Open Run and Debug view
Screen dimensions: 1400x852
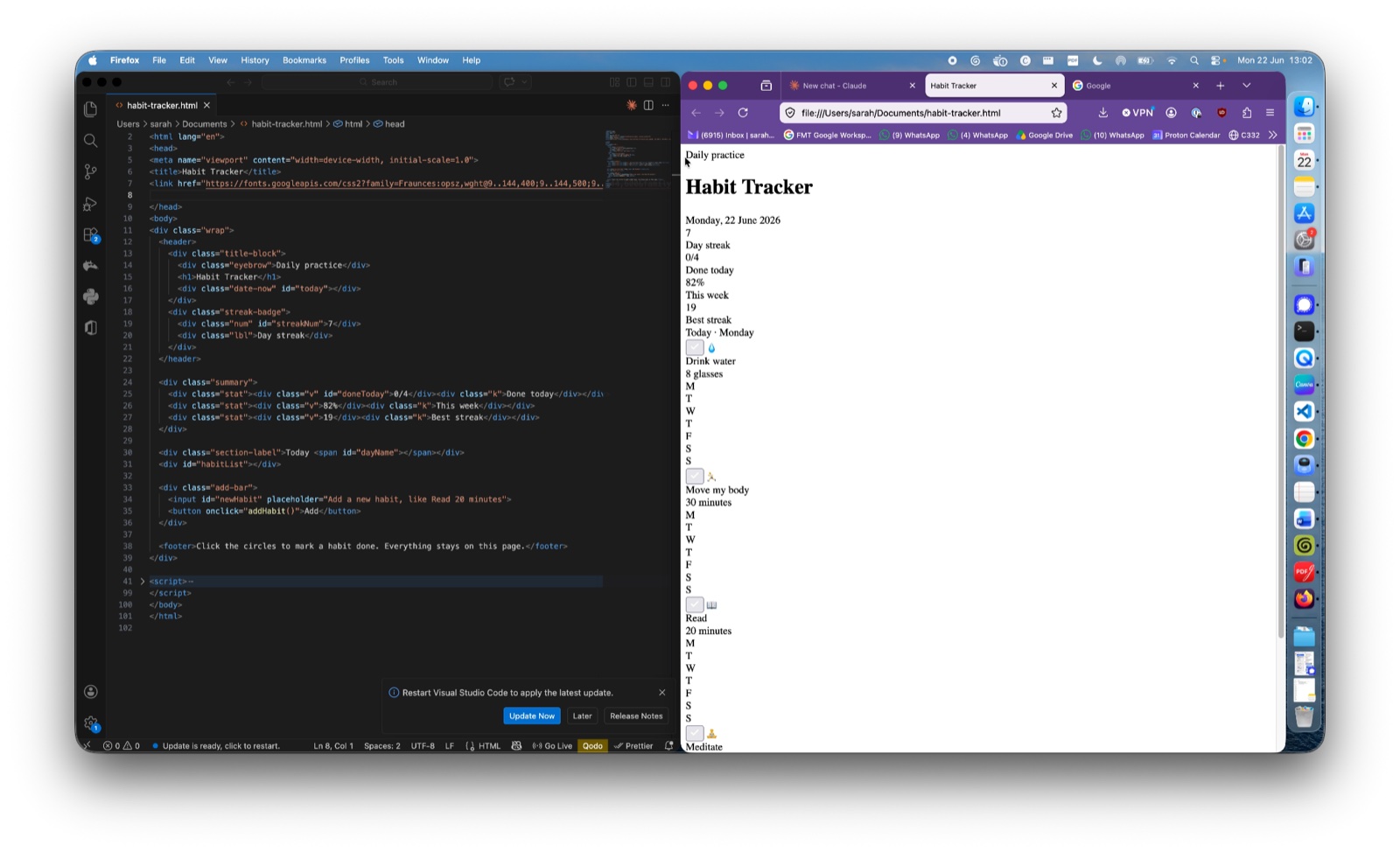coord(90,203)
